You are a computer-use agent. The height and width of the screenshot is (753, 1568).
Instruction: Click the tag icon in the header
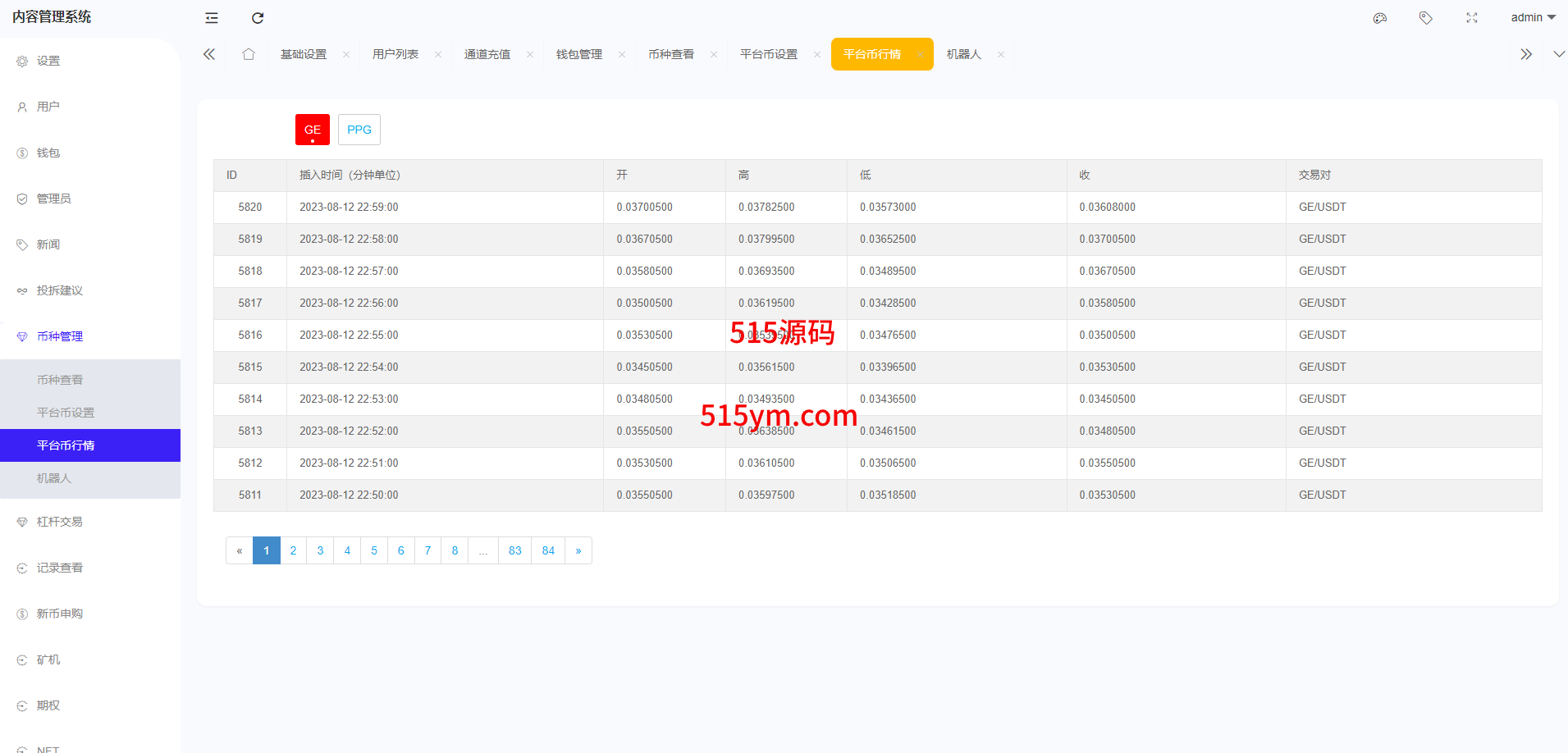pos(1426,18)
